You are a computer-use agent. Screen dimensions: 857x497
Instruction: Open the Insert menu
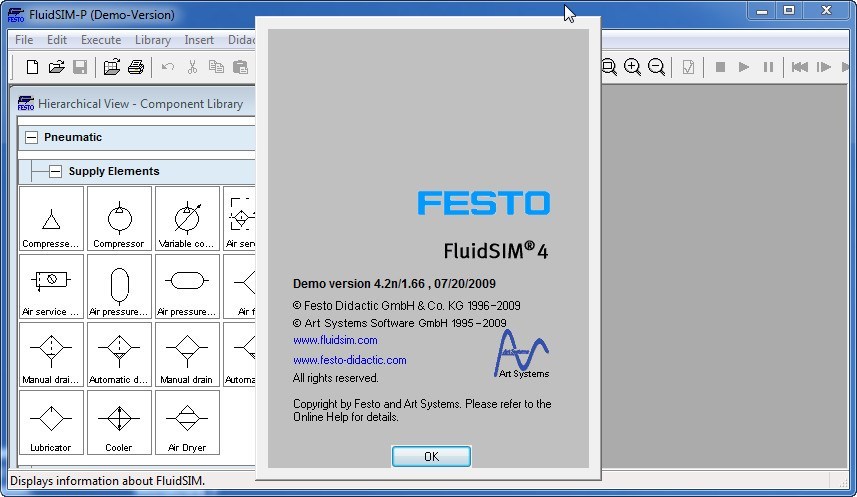(199, 40)
